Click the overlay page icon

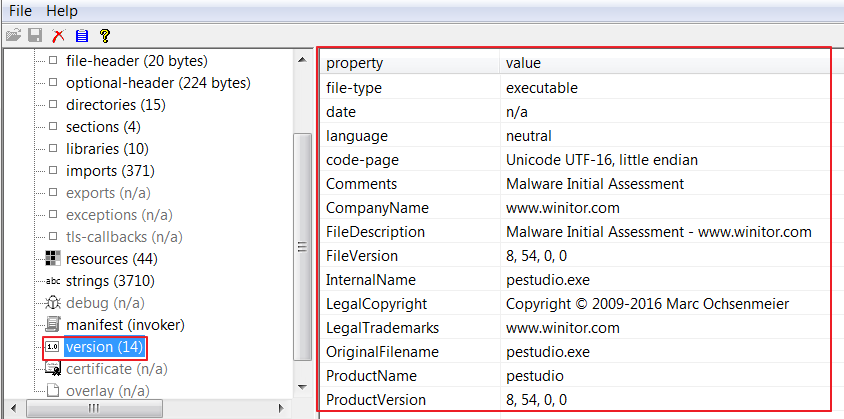(53, 390)
